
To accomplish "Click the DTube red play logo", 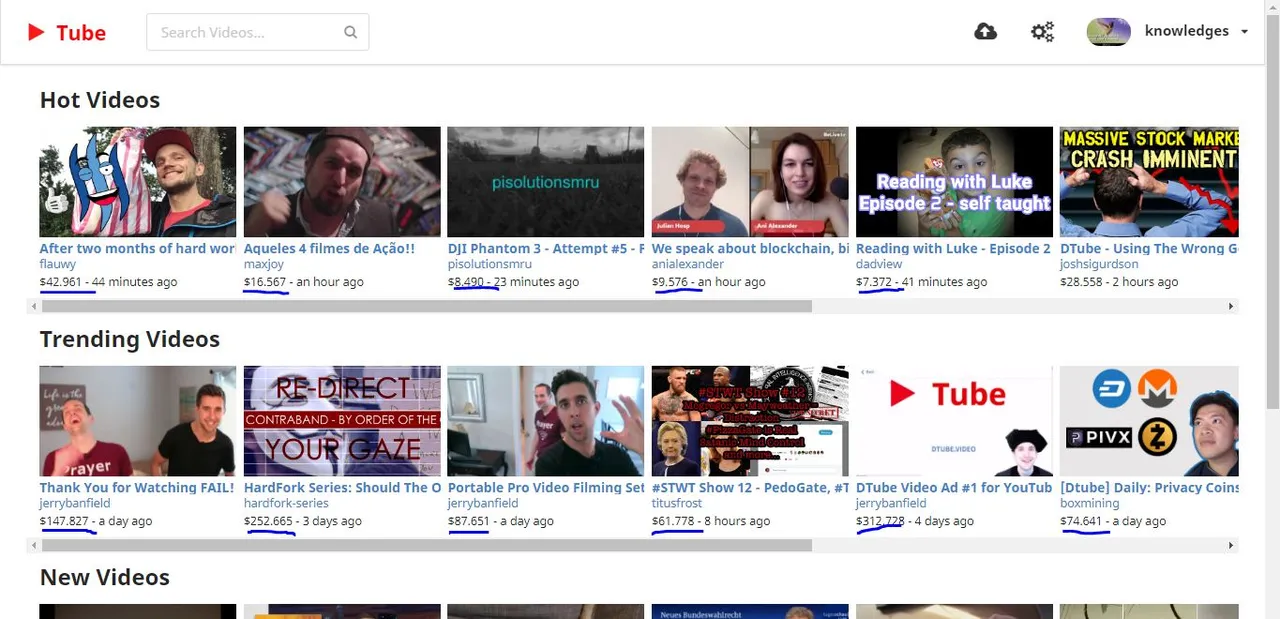I will pyautogui.click(x=36, y=32).
